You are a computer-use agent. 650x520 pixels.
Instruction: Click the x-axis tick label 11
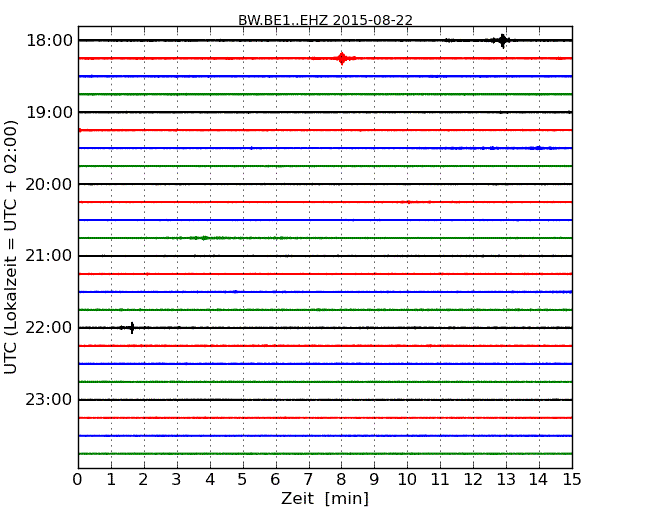point(440,480)
